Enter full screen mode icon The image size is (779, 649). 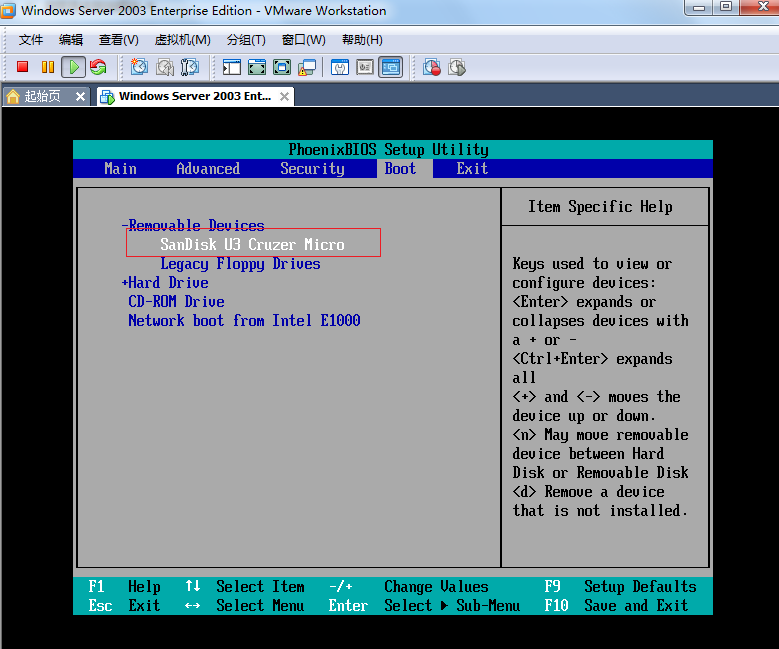(282, 67)
